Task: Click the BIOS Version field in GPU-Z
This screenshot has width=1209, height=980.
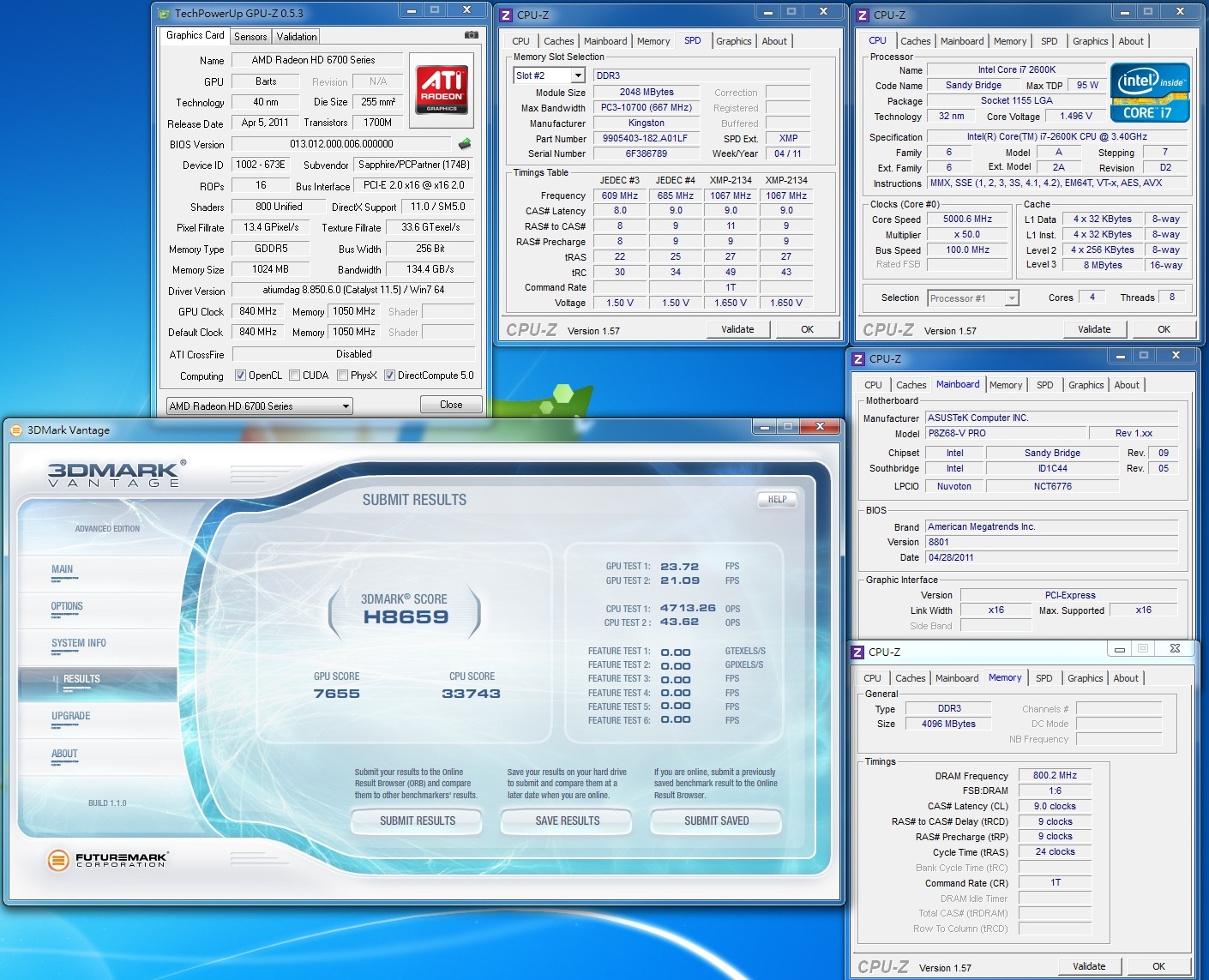Action: 341,144
